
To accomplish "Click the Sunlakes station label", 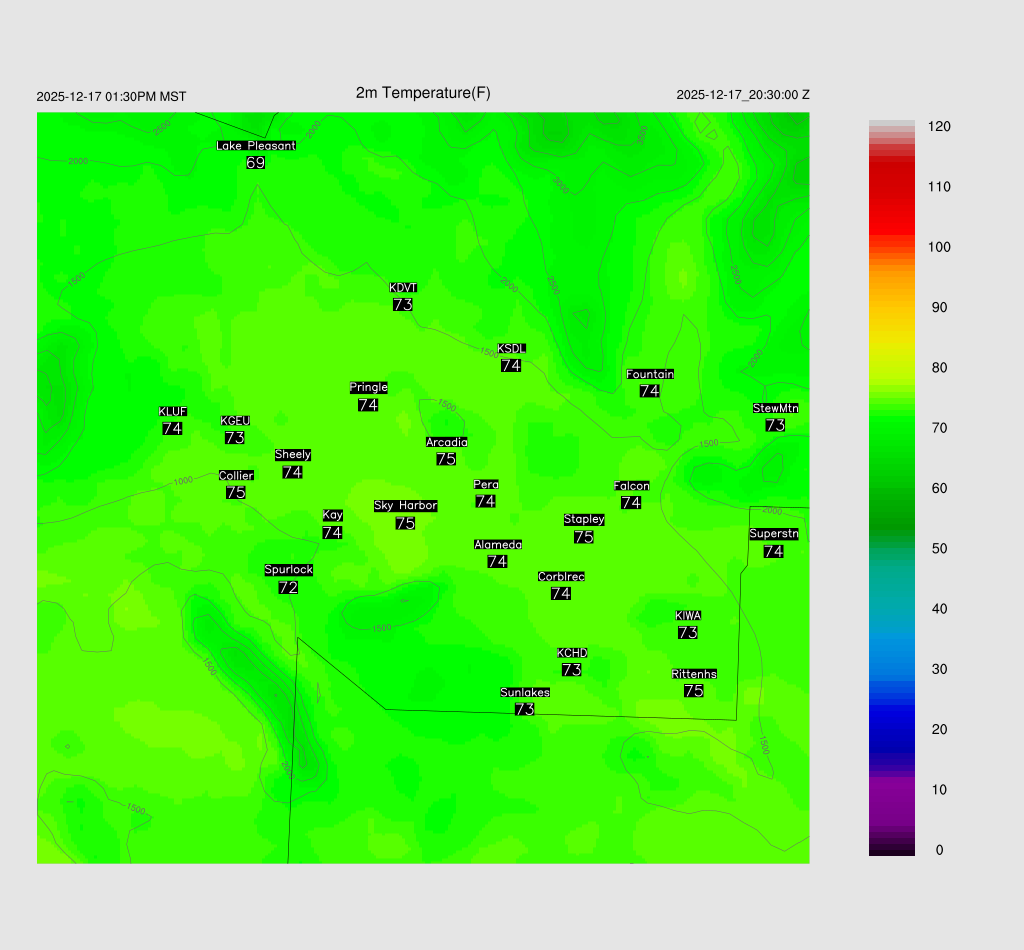I will (525, 692).
